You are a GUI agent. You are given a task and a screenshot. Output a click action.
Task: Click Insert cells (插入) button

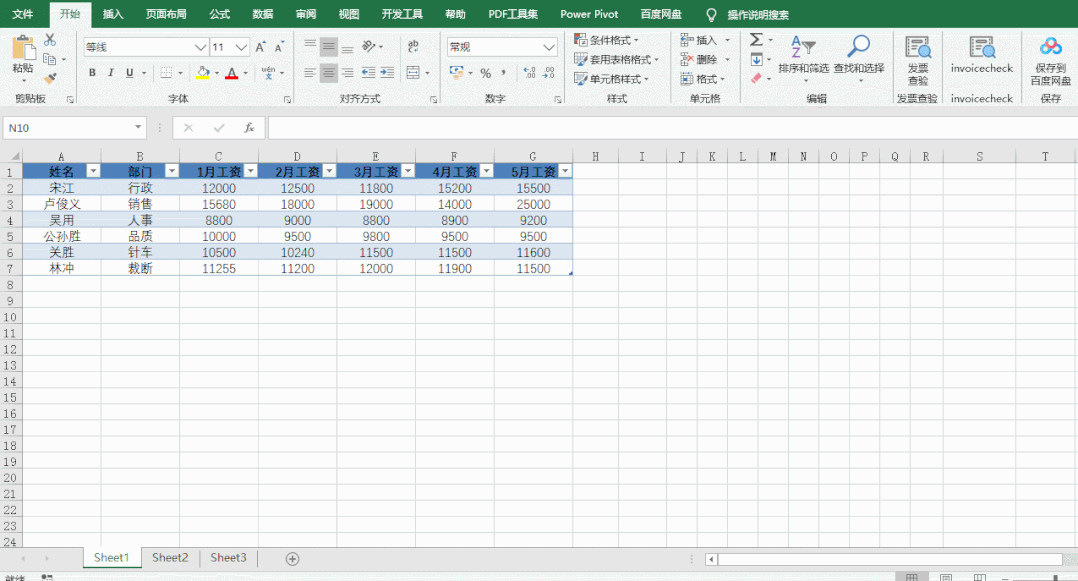point(698,40)
